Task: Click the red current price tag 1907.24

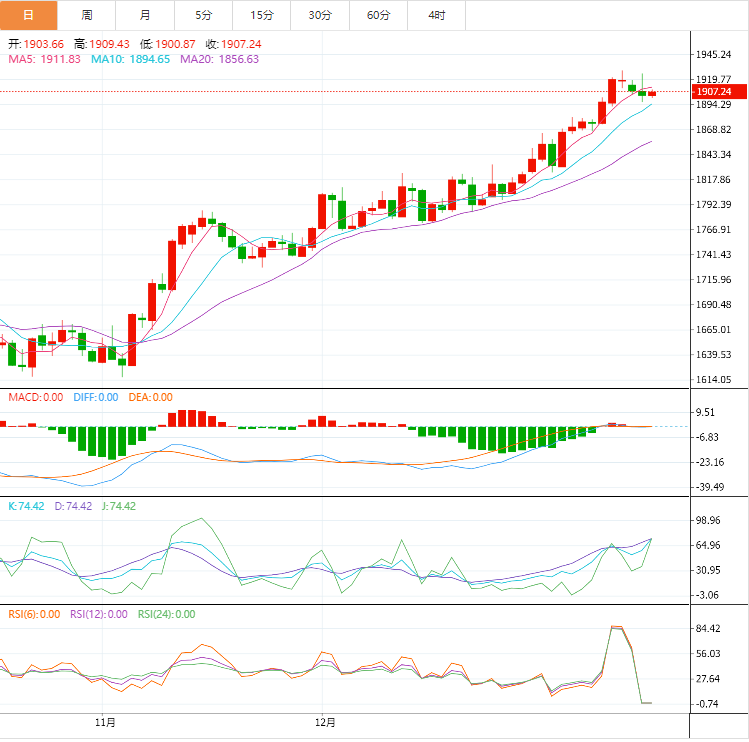Action: tap(719, 92)
